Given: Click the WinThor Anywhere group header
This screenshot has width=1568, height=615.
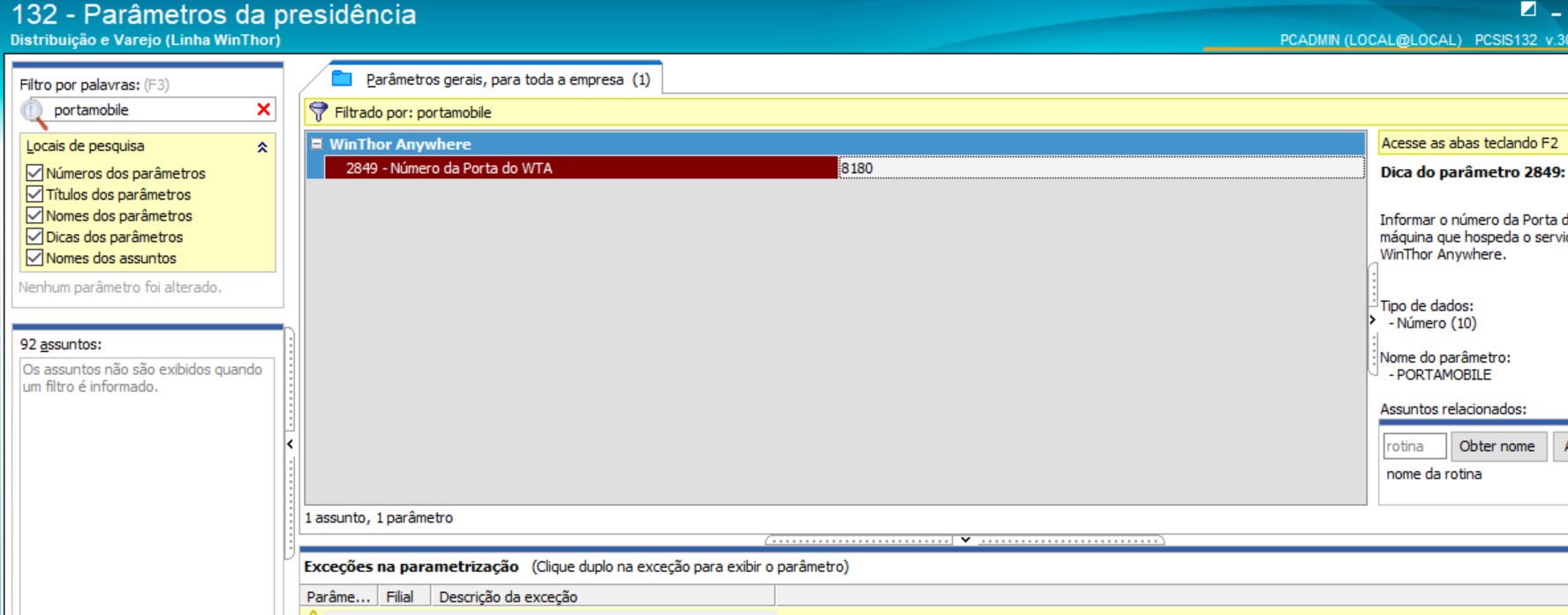Looking at the screenshot, I should (835, 144).
